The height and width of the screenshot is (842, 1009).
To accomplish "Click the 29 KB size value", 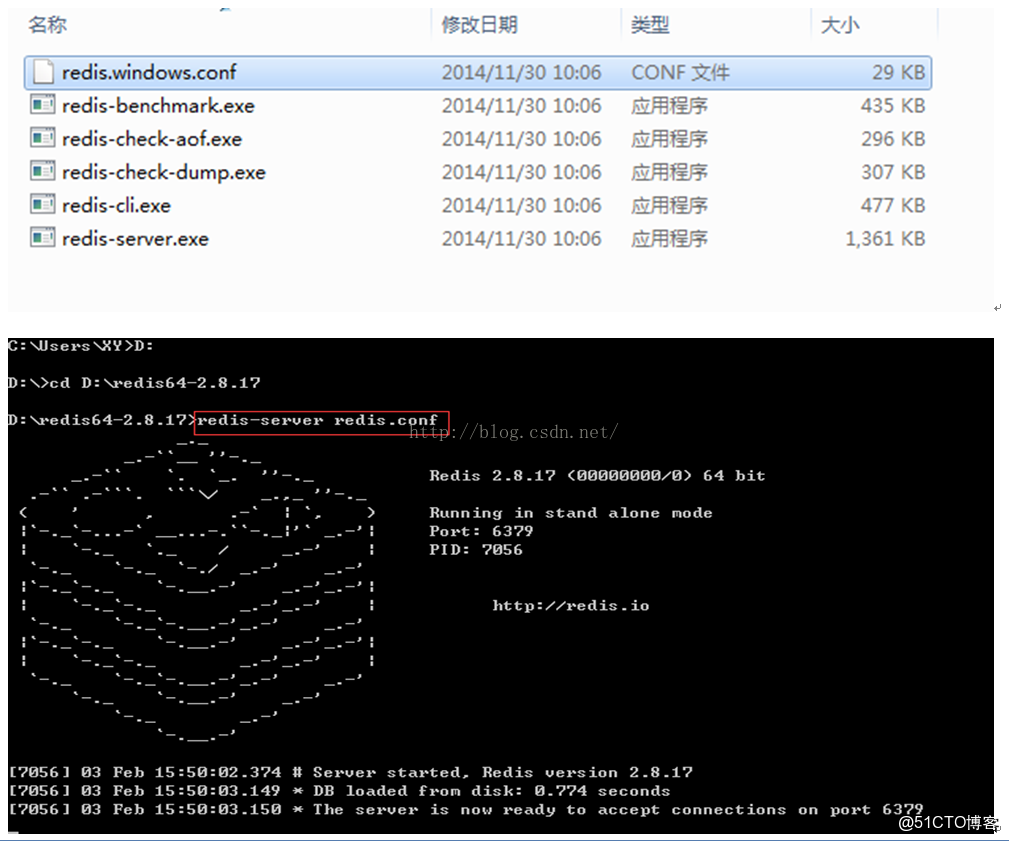I will point(898,72).
